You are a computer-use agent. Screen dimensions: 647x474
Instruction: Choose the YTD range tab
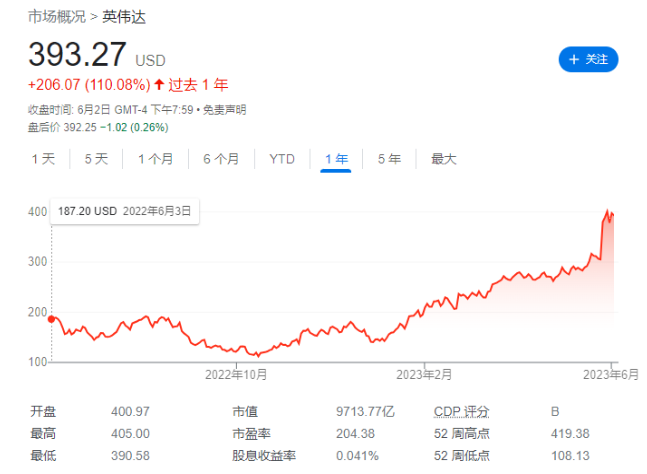(282, 159)
